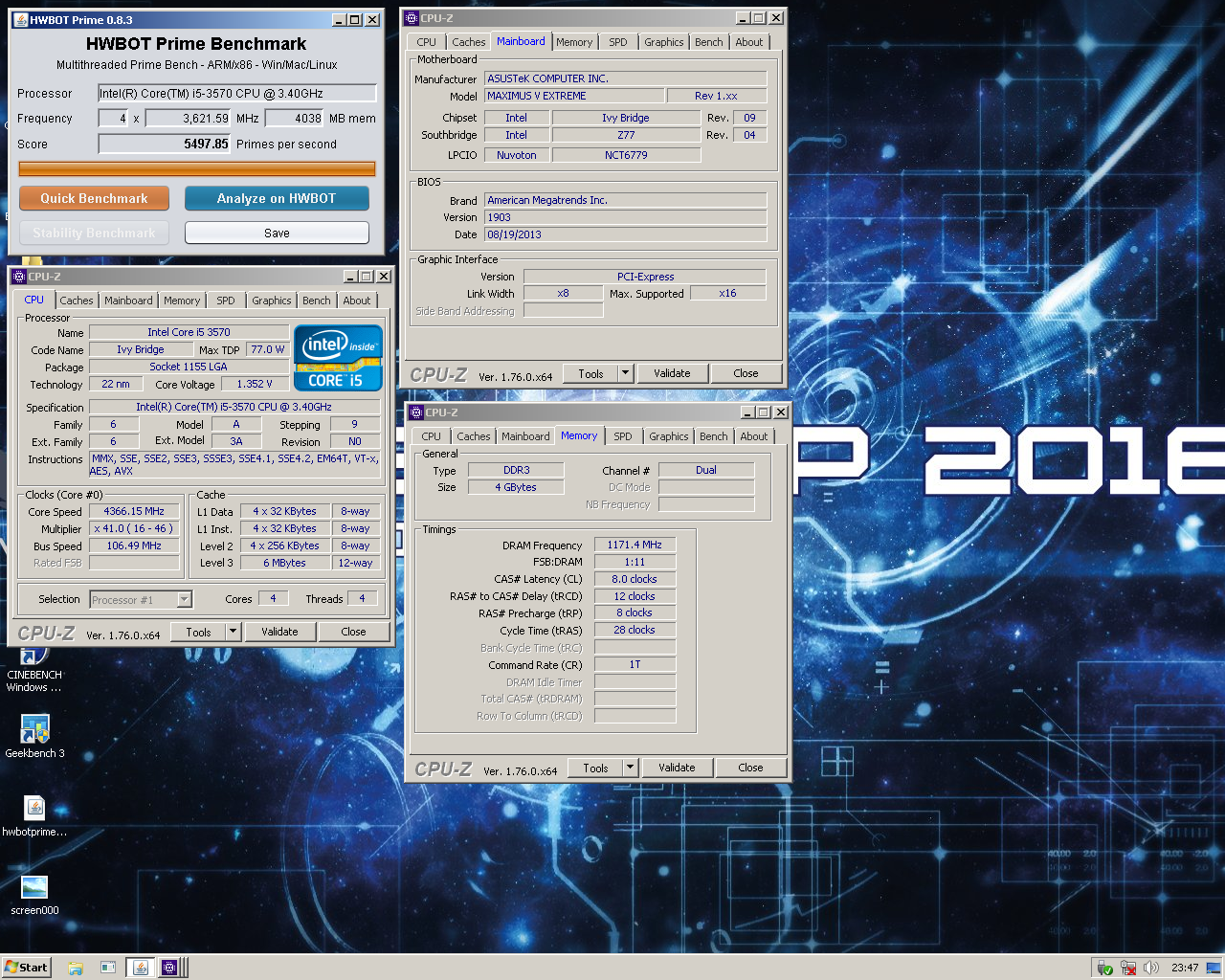
Task: Click the Tools button in CPU-Z Memory window
Action: [x=595, y=768]
